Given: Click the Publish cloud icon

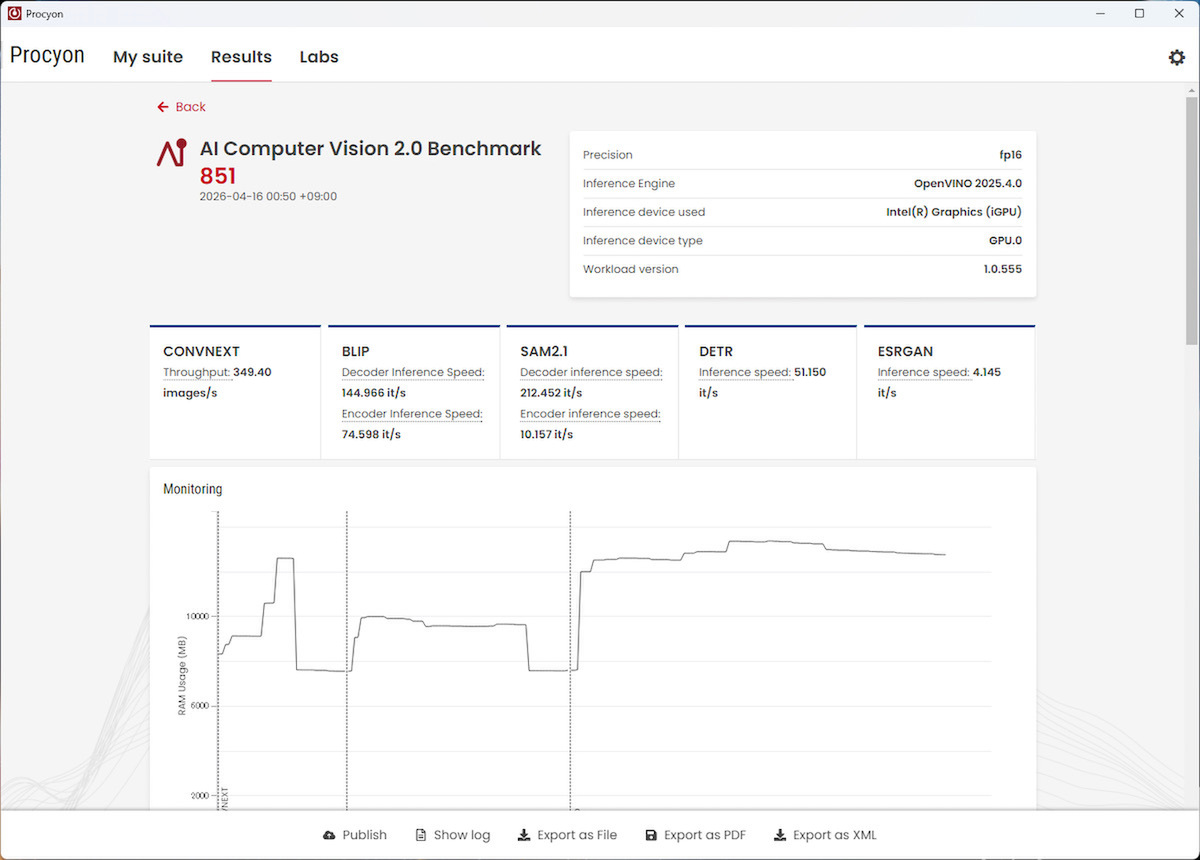Looking at the screenshot, I should tap(329, 835).
